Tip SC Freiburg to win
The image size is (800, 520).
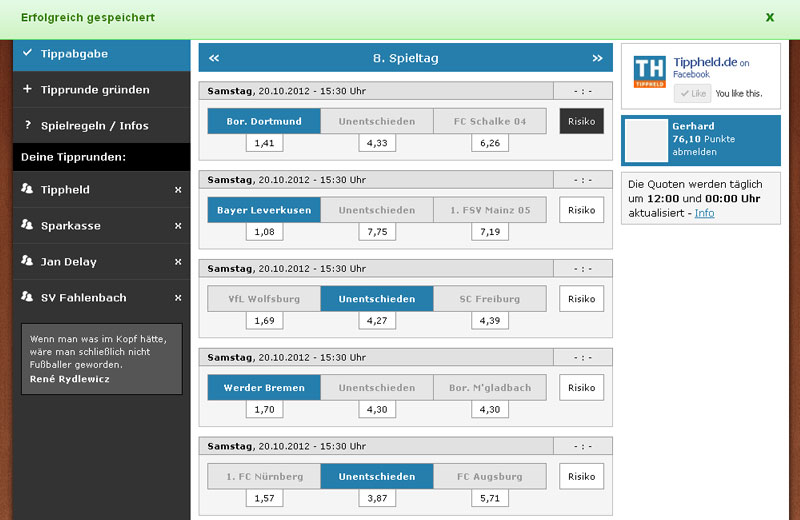click(490, 299)
